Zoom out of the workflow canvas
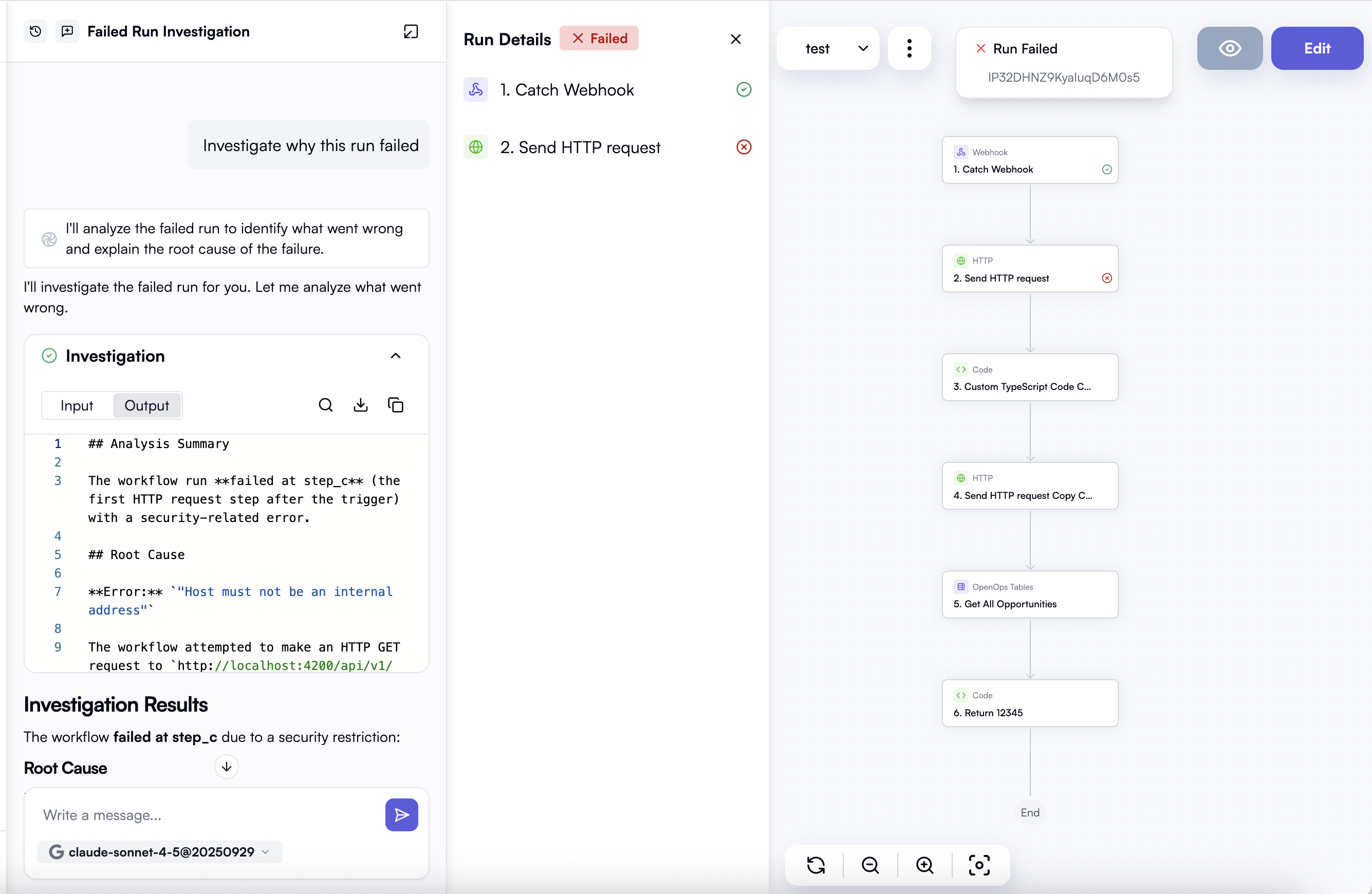Screen dimensions: 1372x894 pyautogui.click(x=870, y=865)
